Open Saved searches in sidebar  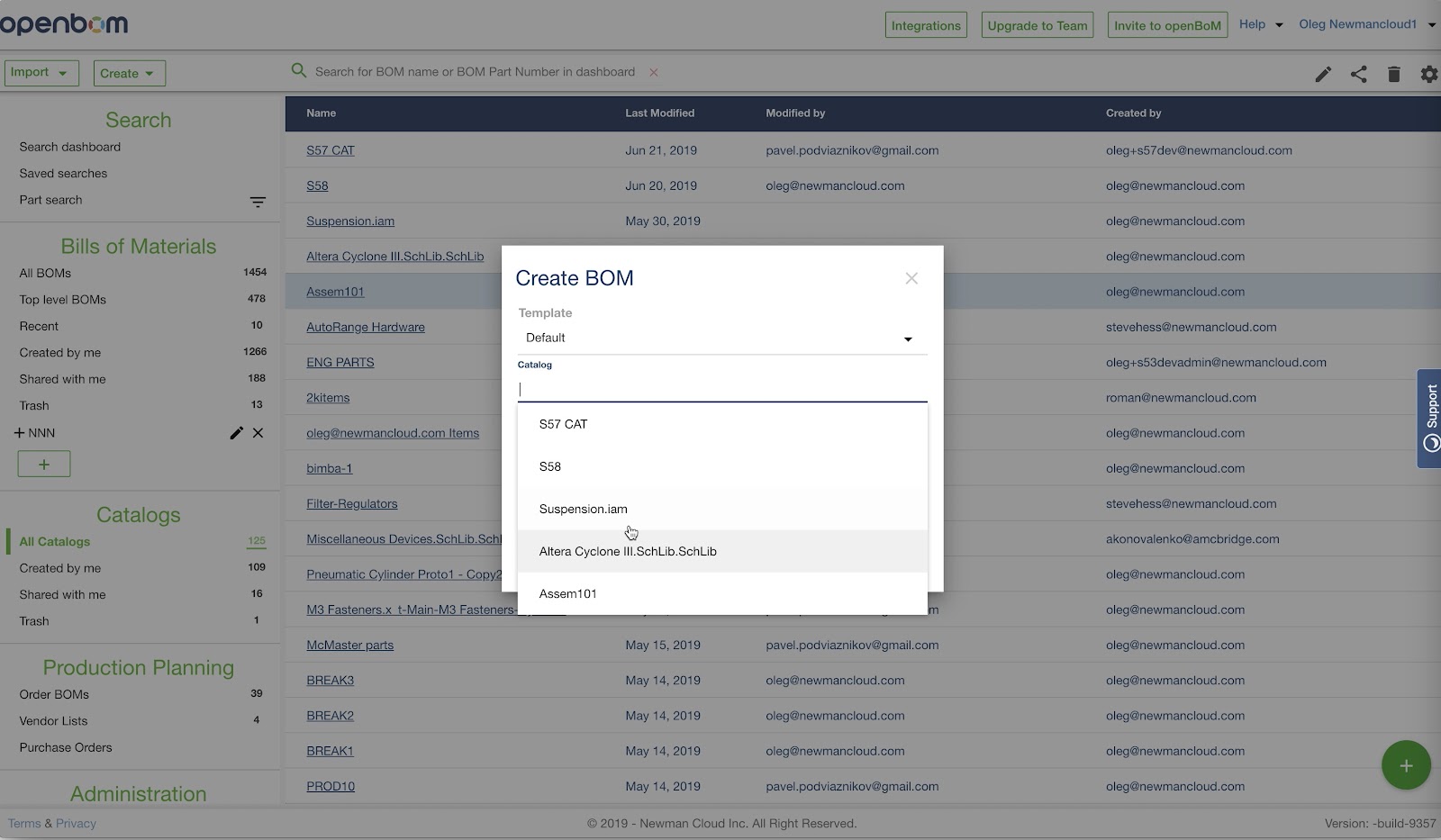[x=63, y=174]
